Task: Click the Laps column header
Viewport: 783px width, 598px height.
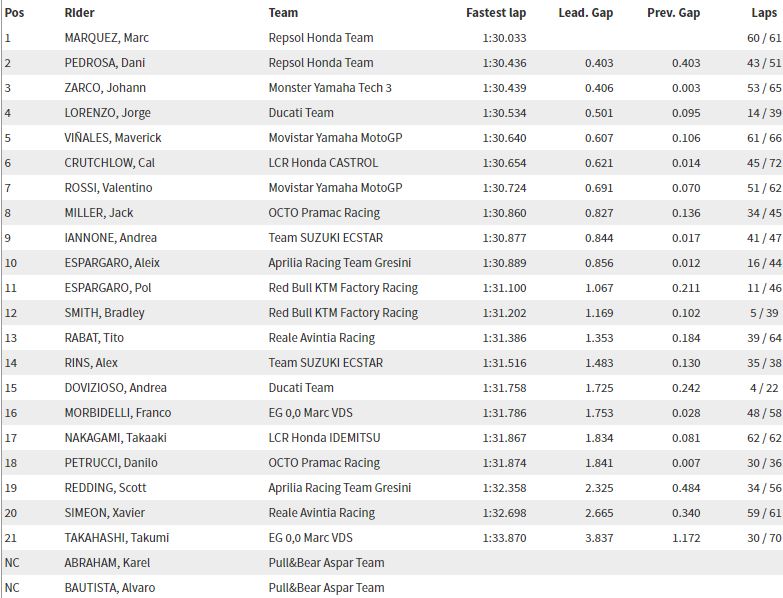Action: (764, 13)
